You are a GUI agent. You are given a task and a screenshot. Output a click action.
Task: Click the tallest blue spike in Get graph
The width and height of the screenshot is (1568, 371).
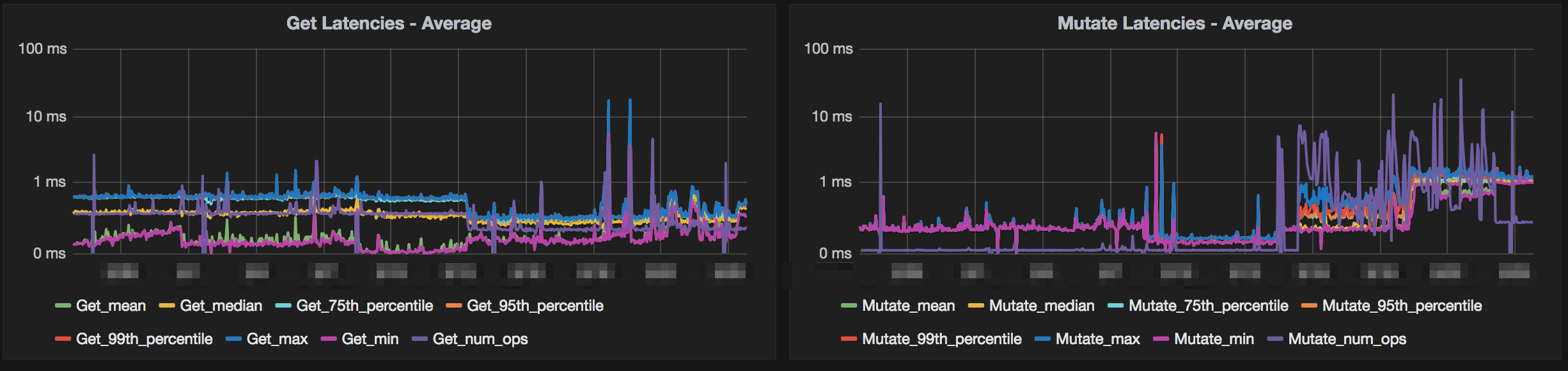coord(630,101)
